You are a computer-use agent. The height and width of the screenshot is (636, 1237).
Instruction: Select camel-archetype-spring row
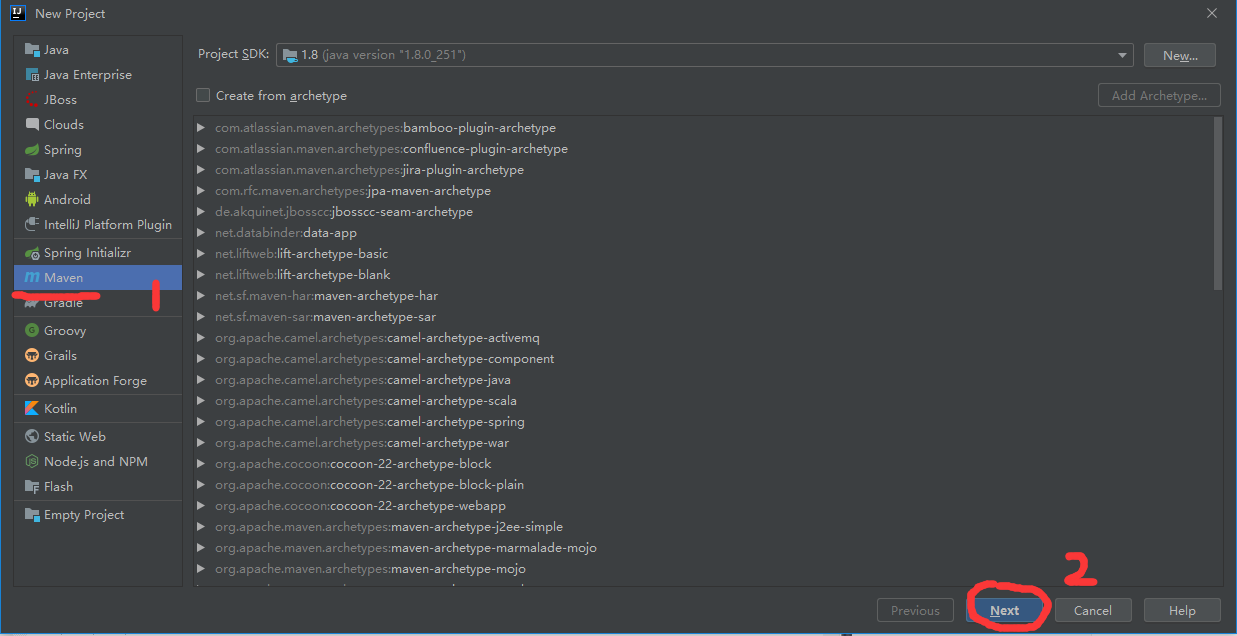pyautogui.click(x=702, y=422)
